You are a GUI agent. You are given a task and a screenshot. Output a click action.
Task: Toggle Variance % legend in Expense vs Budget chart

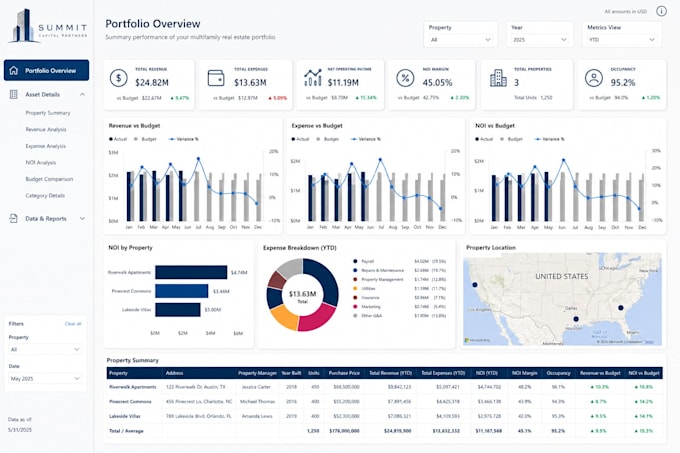[x=366, y=139]
